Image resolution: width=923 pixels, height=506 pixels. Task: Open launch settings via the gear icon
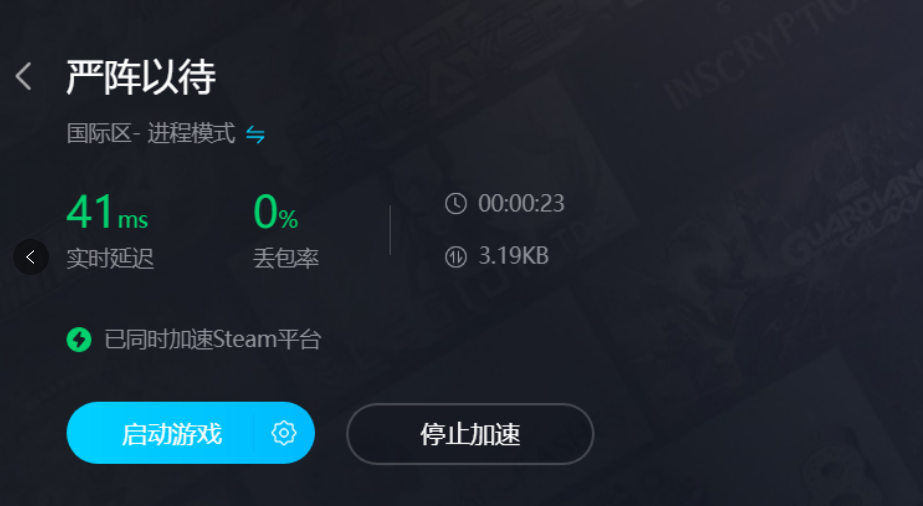(284, 433)
